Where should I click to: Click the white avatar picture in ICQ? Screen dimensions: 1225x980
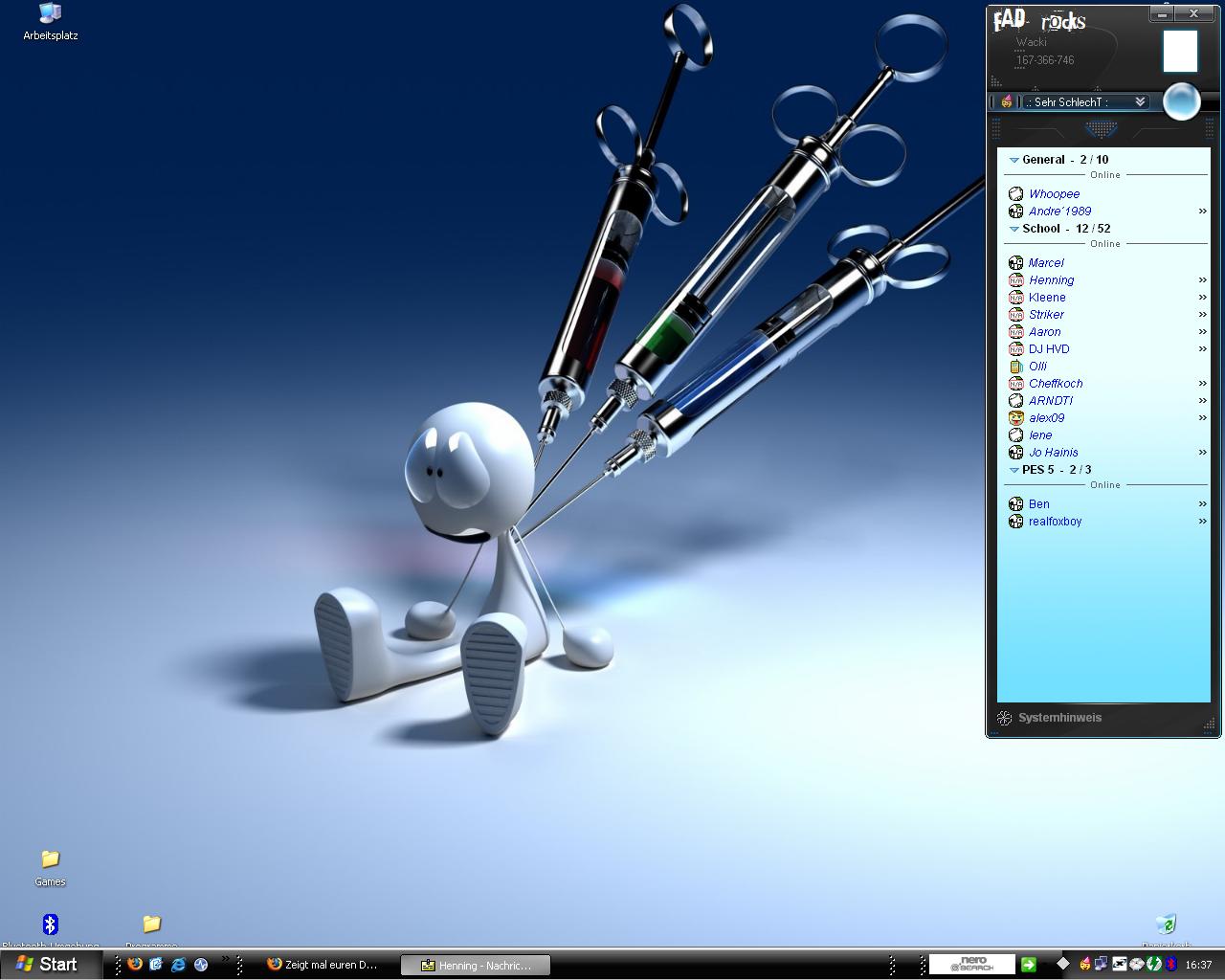point(1180,51)
